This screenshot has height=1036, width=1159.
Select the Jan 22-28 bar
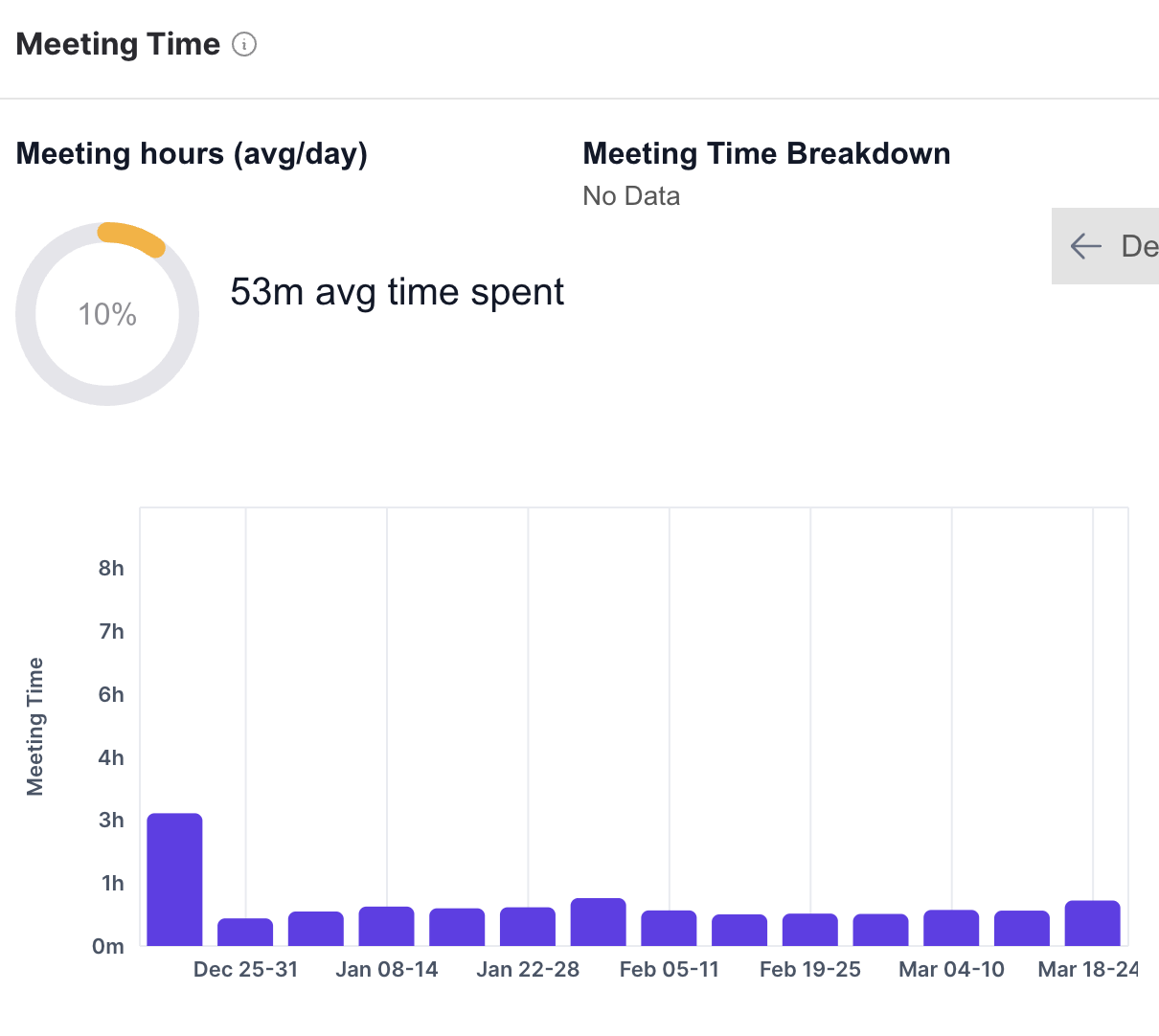coord(528,926)
